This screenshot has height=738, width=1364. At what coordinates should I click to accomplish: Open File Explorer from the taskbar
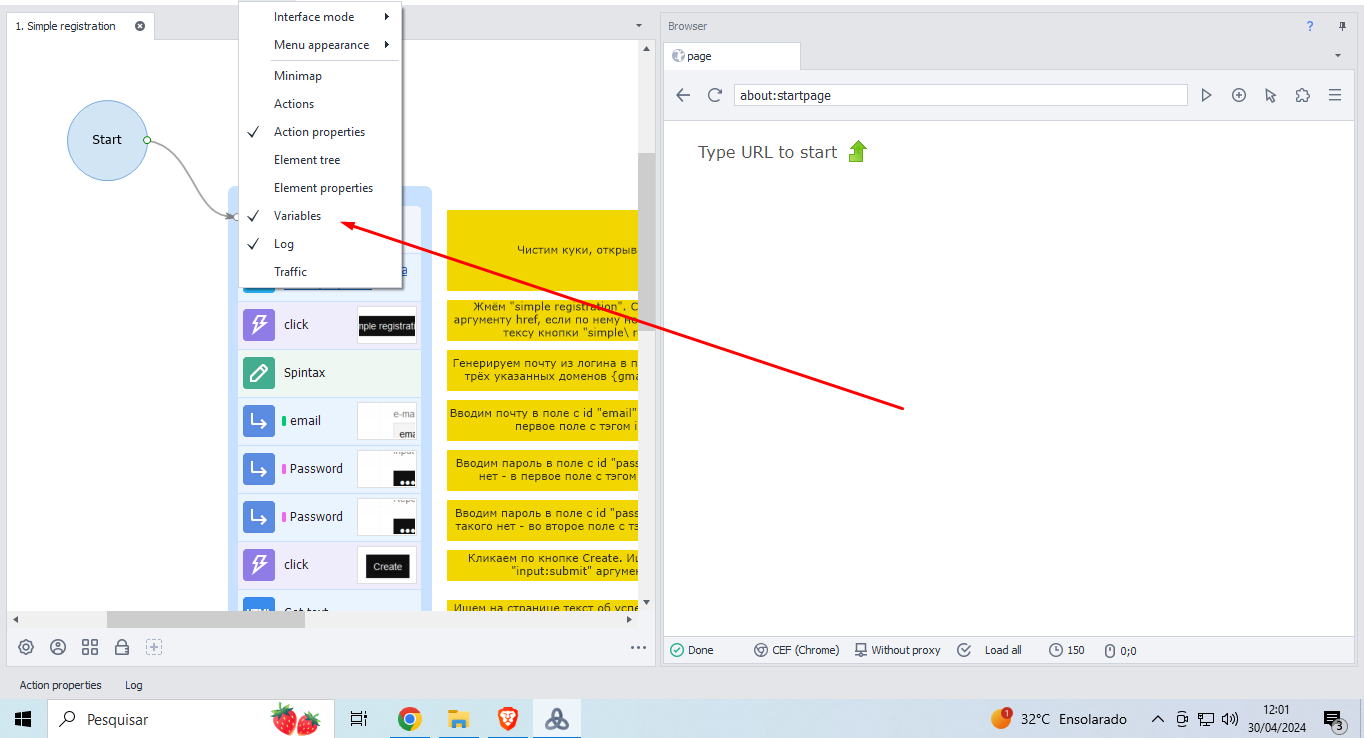pos(459,718)
